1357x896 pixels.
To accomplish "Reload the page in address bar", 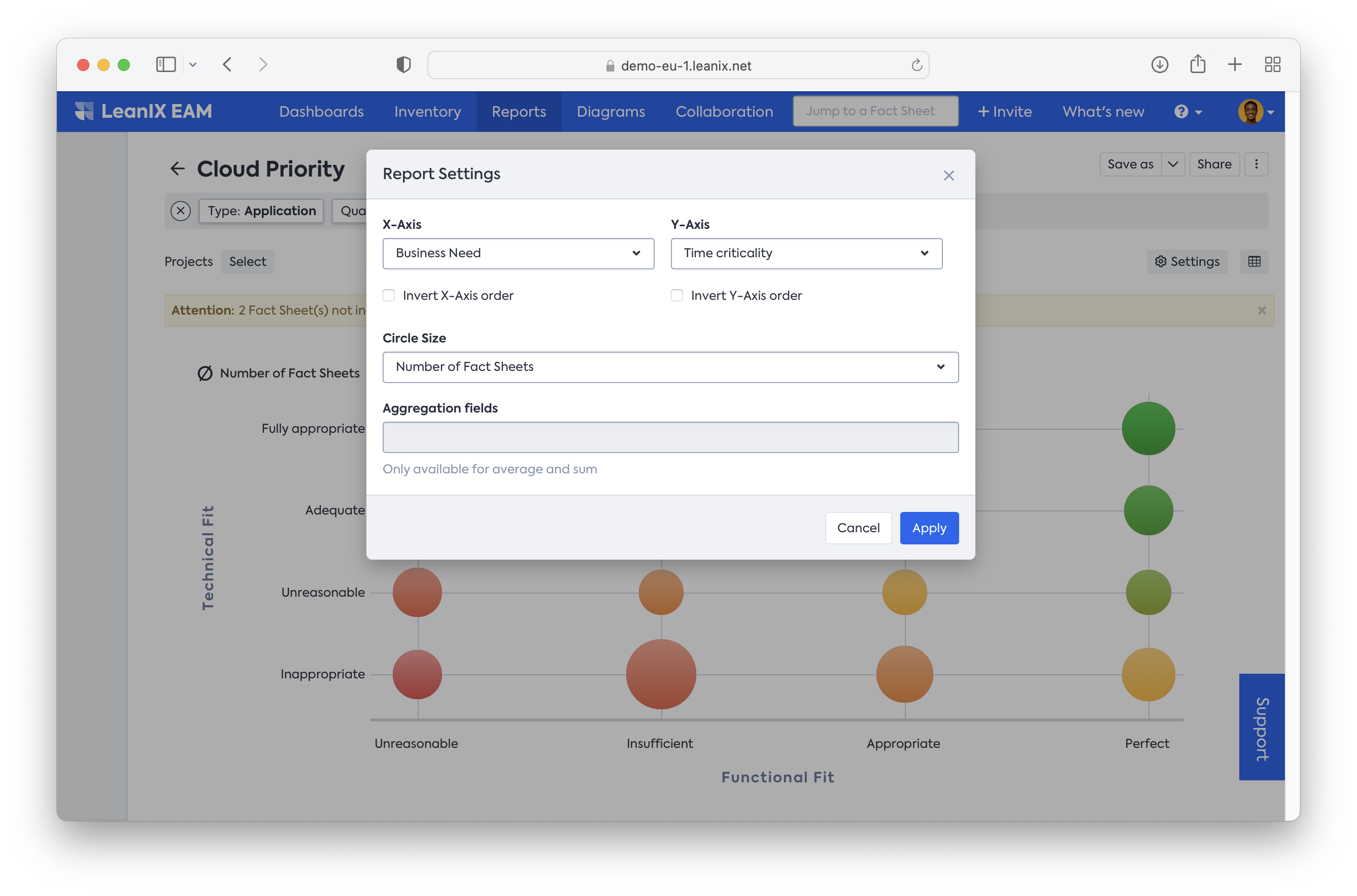I will (x=917, y=65).
